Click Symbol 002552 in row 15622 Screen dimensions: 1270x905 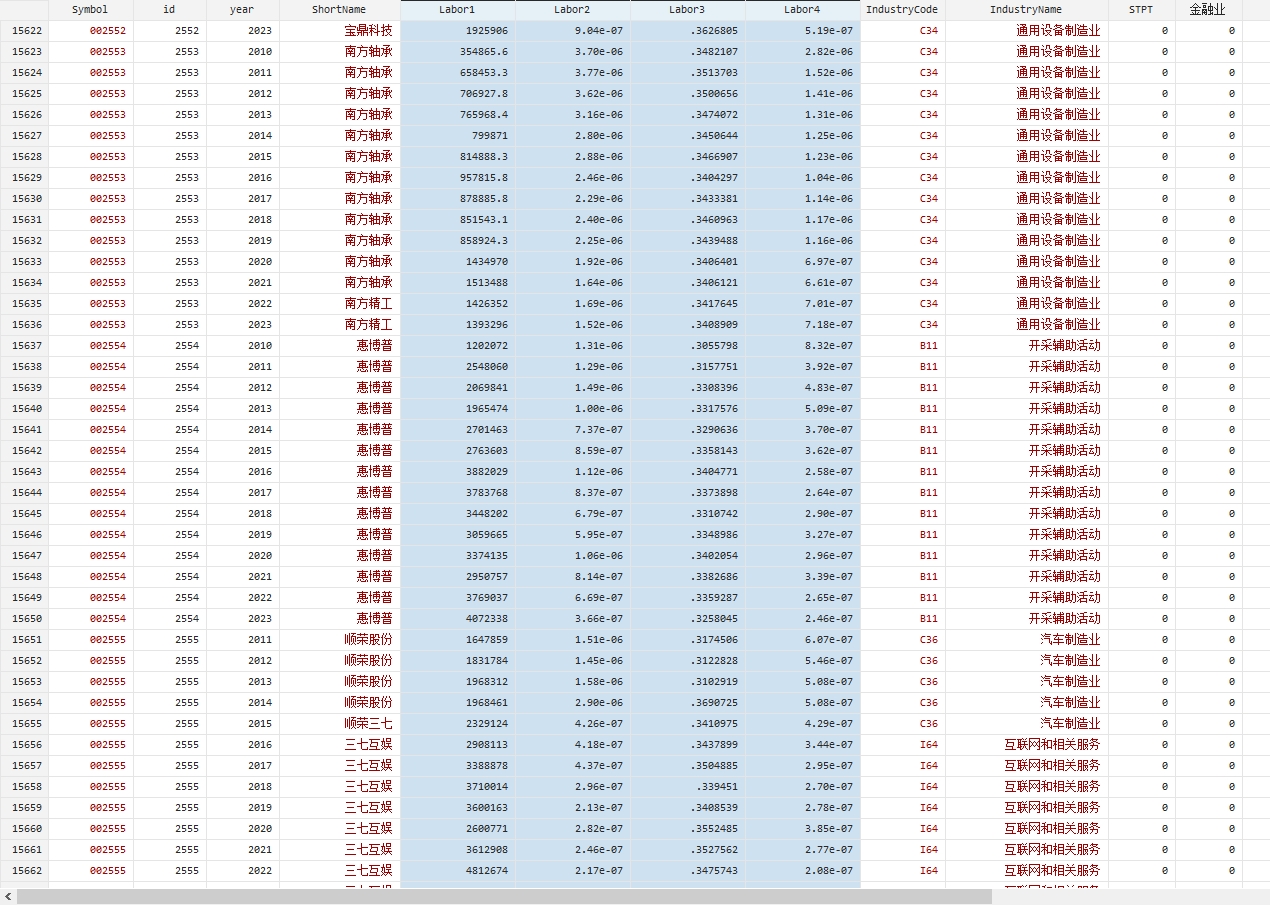[x=108, y=31]
